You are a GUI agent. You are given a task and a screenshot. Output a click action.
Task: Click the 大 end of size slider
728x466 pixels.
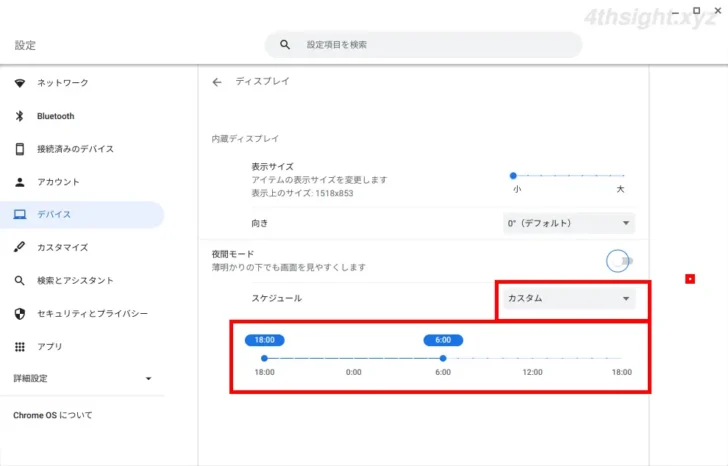(620, 189)
